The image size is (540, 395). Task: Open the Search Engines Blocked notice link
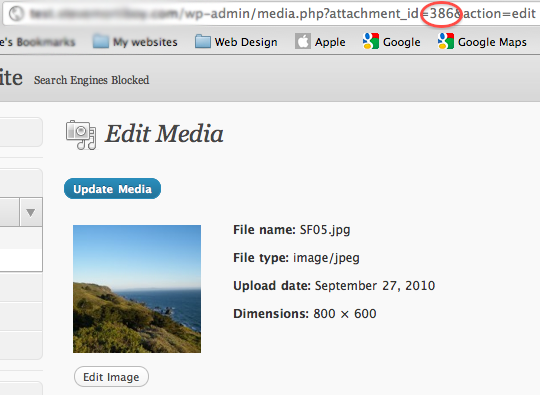[91, 80]
